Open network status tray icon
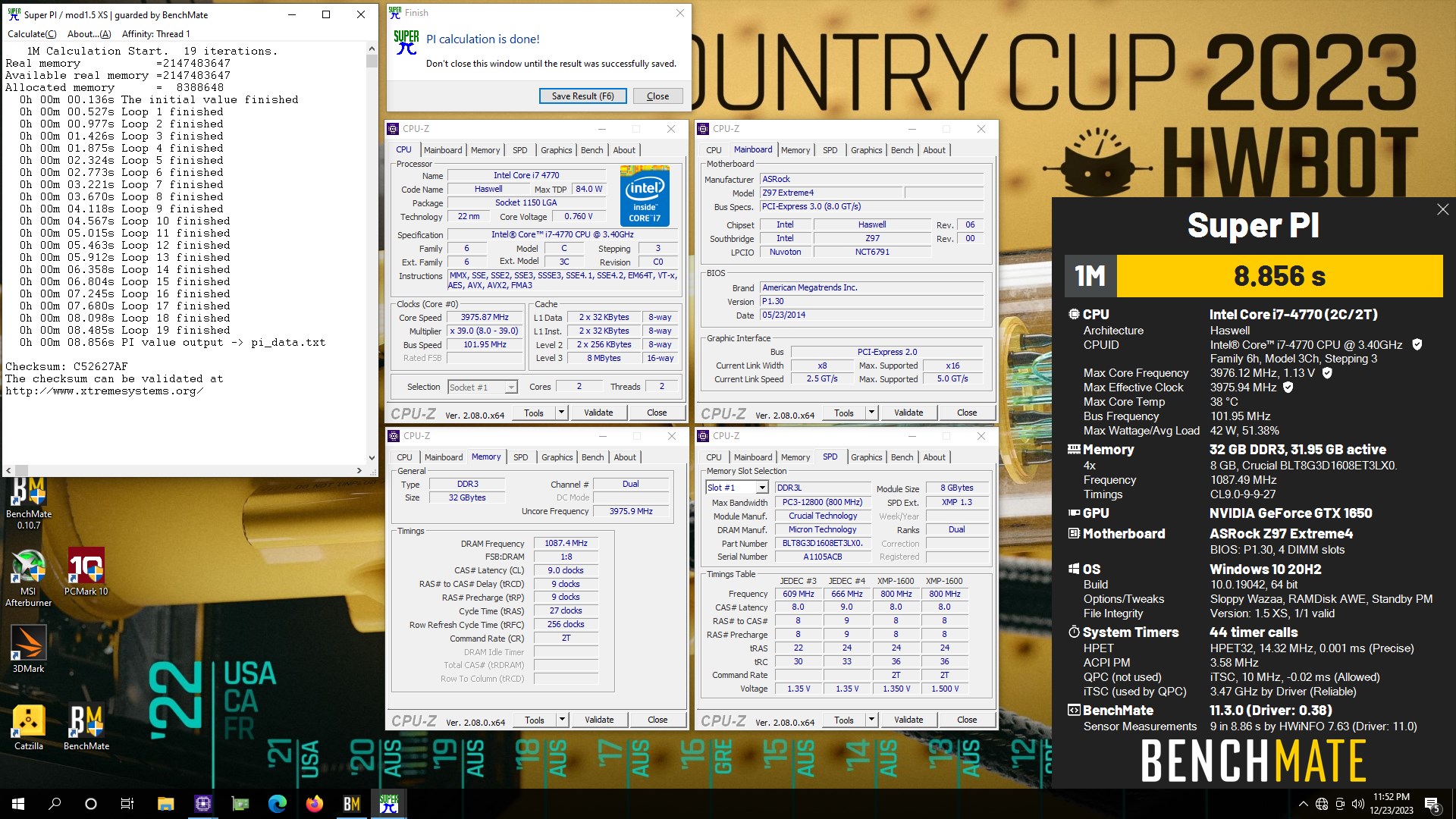1456x819 pixels. (x=1322, y=804)
